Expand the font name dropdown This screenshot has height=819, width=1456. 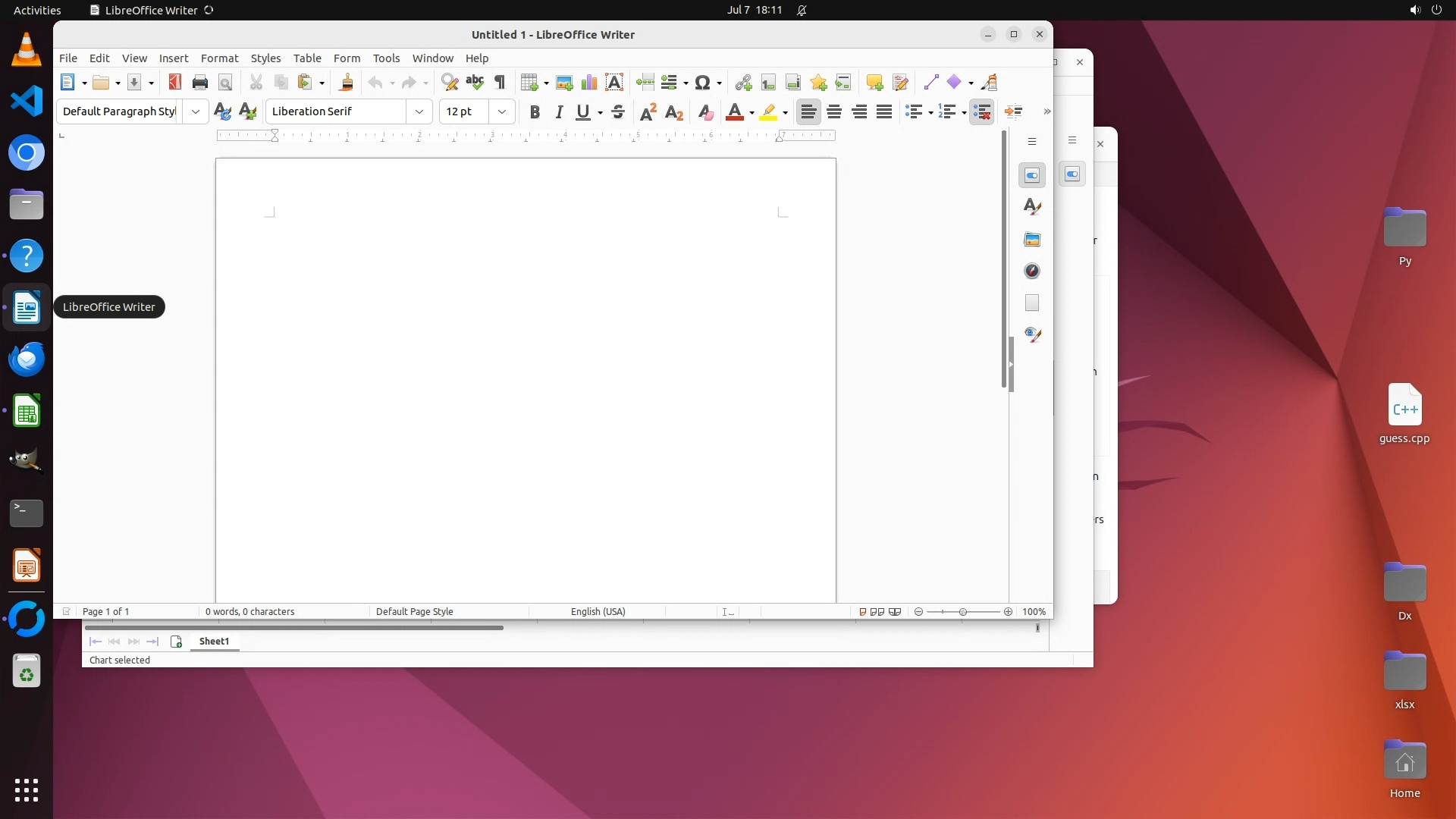(419, 112)
